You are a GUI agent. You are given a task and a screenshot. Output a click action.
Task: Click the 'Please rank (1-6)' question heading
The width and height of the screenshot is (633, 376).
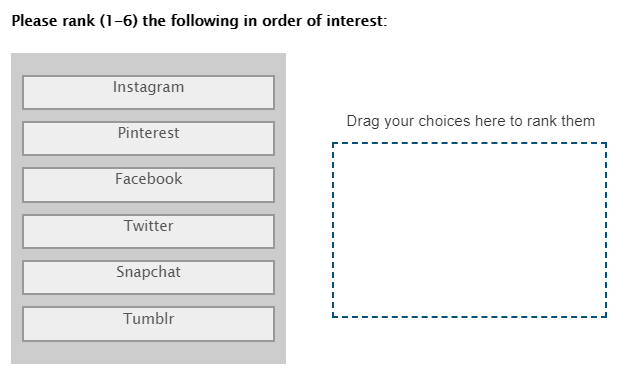tap(199, 21)
